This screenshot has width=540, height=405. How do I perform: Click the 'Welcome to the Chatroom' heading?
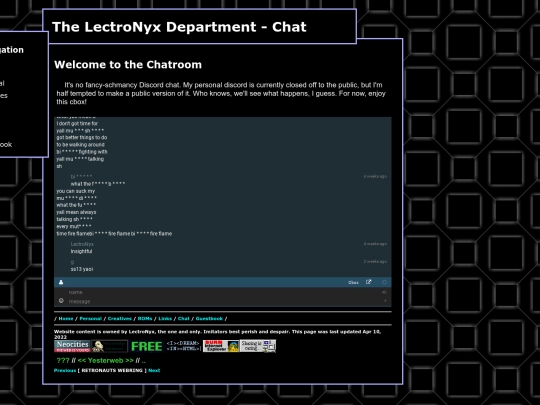tap(128, 64)
